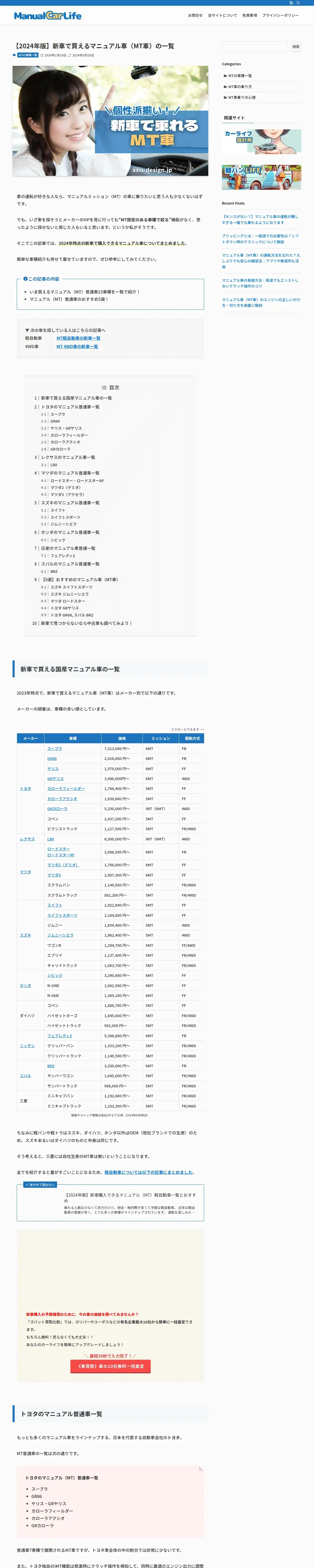The height and width of the screenshot is (1568, 314).
Task: Follow the 軽自動車については以下の記事にまとめました link
Action: click(x=149, y=1172)
